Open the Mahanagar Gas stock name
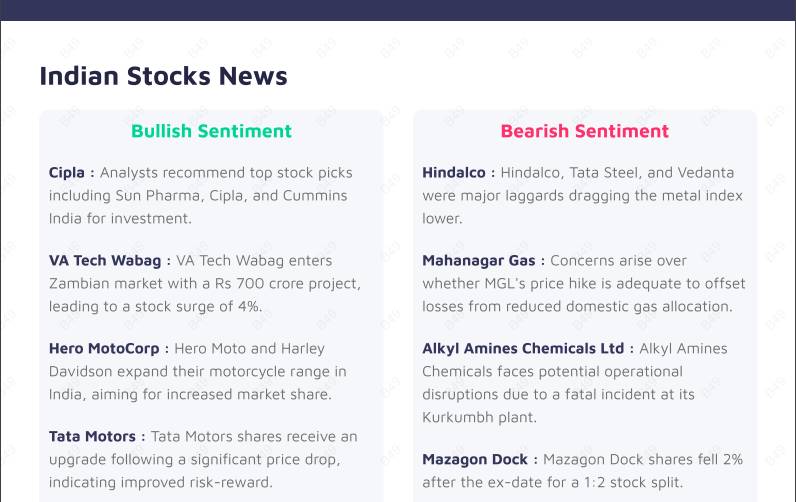 pos(478,260)
